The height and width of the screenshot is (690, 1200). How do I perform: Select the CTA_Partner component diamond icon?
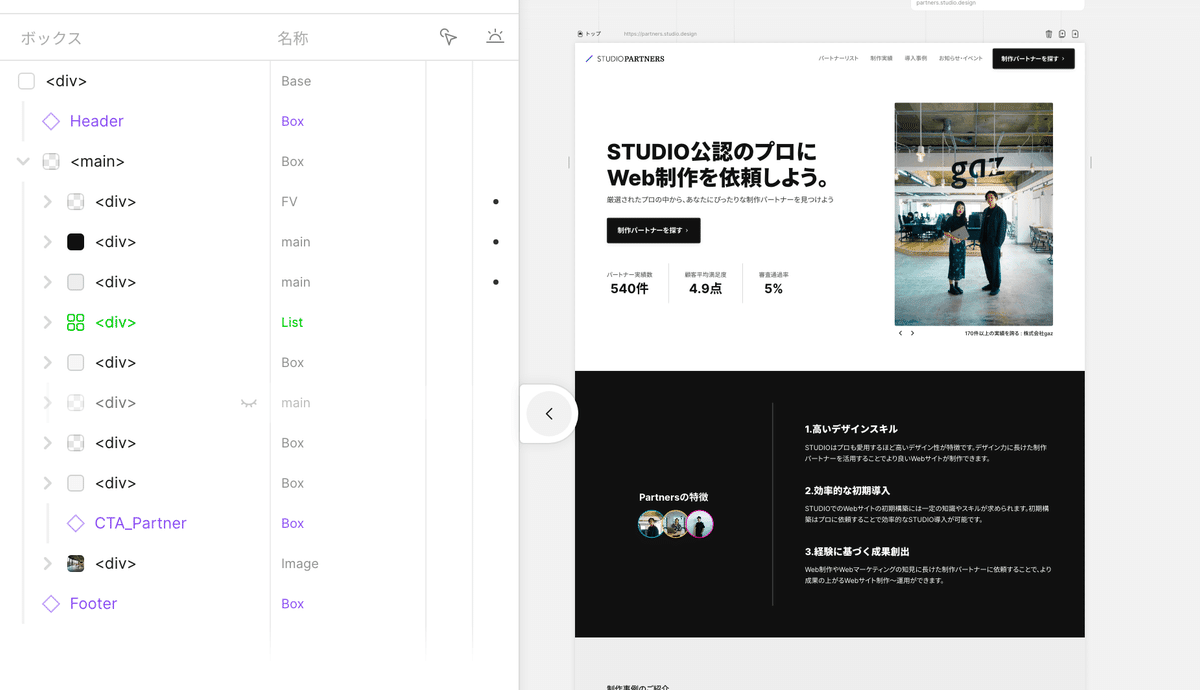[75, 523]
